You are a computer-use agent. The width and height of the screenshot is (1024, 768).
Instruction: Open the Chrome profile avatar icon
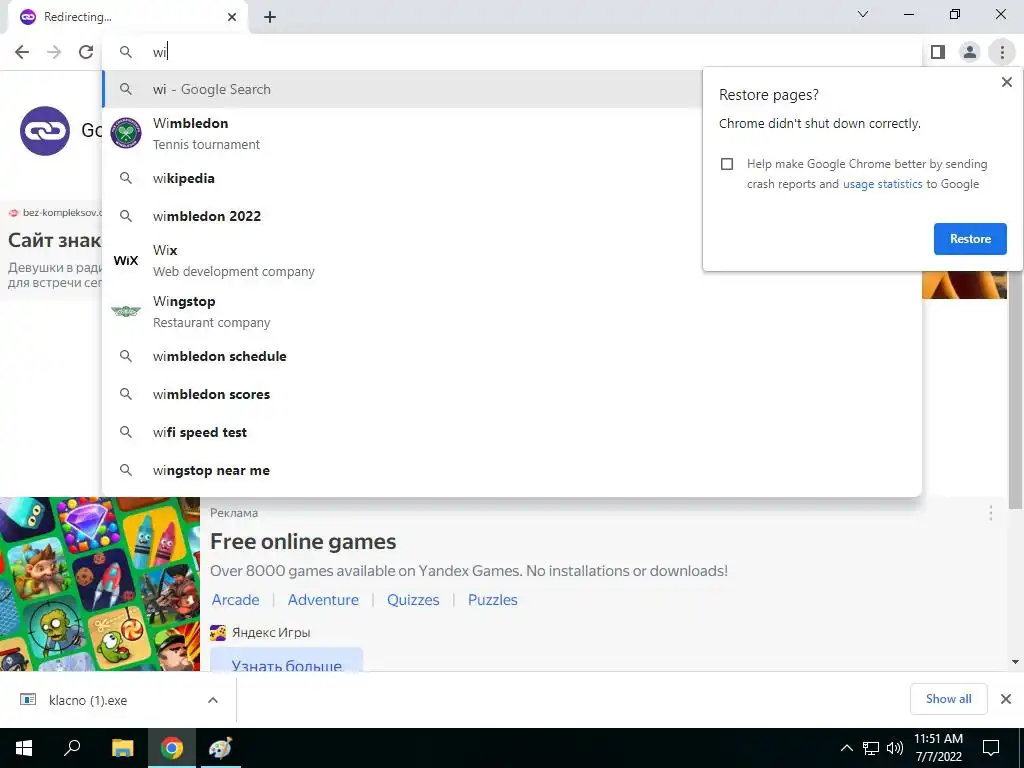coord(970,52)
